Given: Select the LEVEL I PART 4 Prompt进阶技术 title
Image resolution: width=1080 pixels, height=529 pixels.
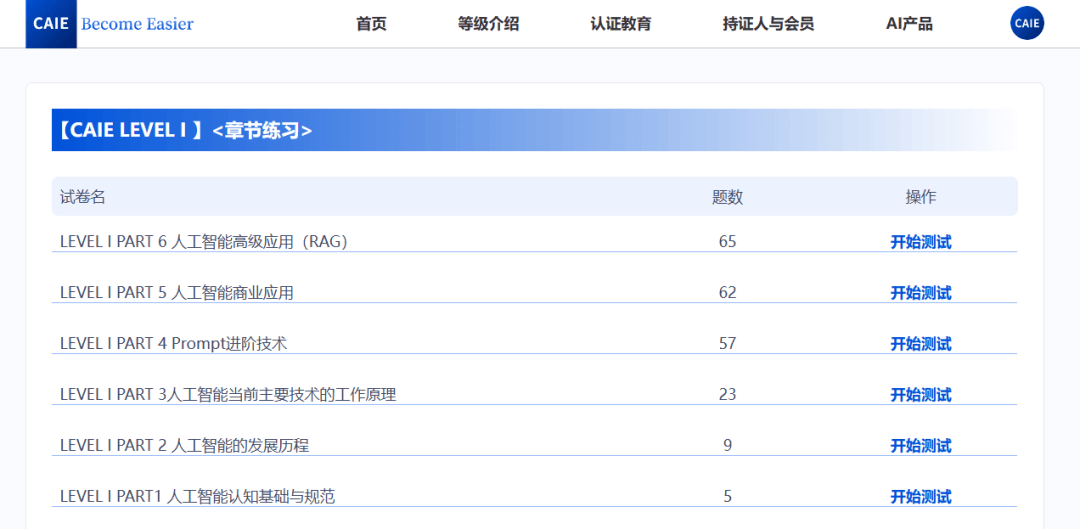Looking at the screenshot, I should 173,343.
